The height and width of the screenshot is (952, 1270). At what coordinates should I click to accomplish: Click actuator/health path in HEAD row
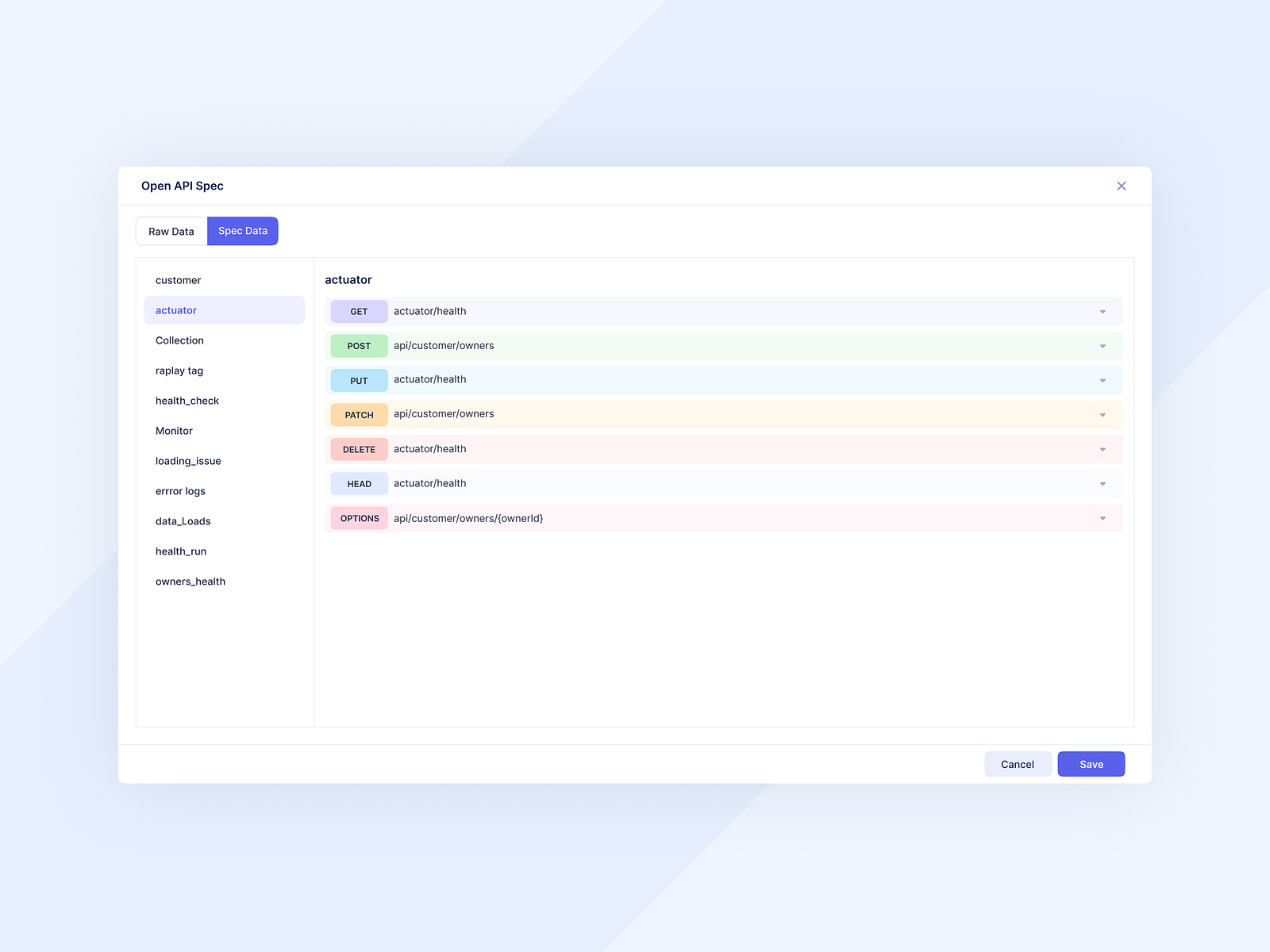pos(430,483)
